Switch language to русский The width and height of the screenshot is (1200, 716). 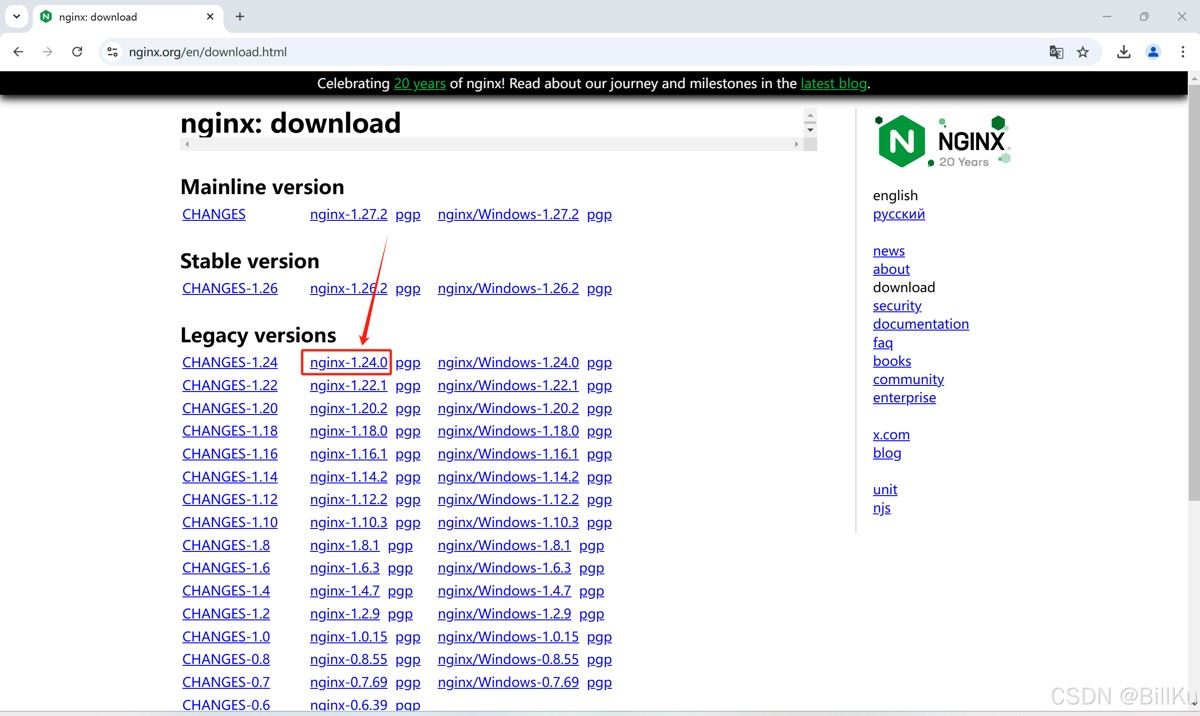tap(898, 214)
